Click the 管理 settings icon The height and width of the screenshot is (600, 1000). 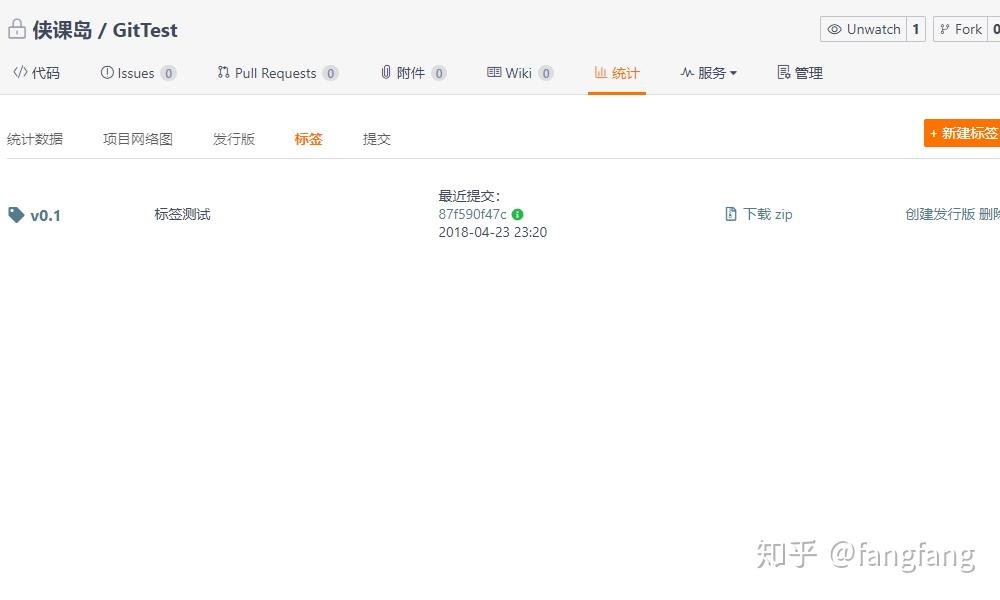(781, 72)
